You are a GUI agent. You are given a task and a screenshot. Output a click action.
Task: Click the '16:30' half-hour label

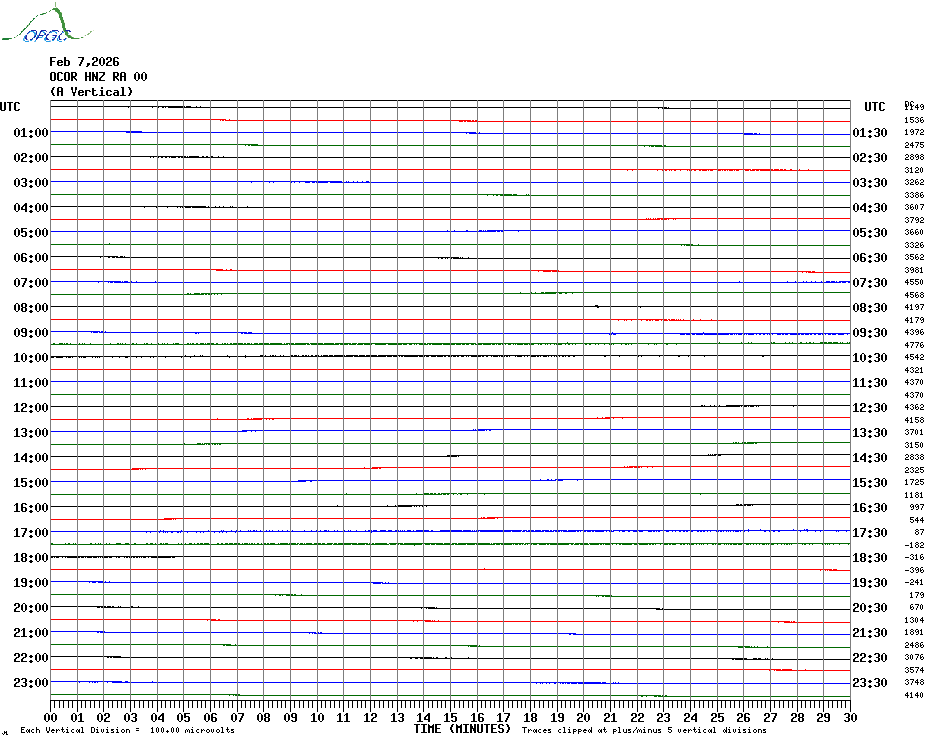[870, 507]
